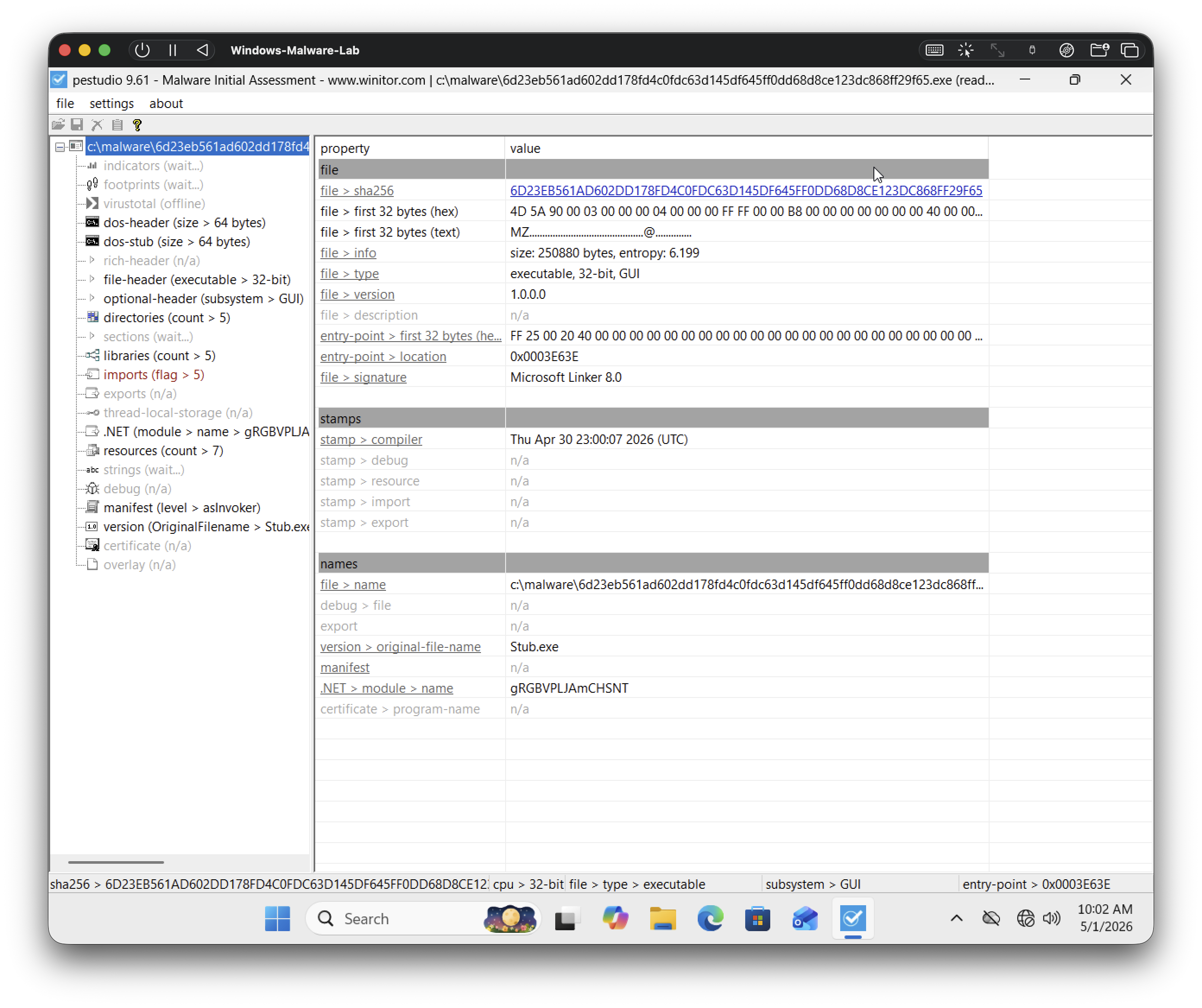Open the file menu

click(65, 104)
